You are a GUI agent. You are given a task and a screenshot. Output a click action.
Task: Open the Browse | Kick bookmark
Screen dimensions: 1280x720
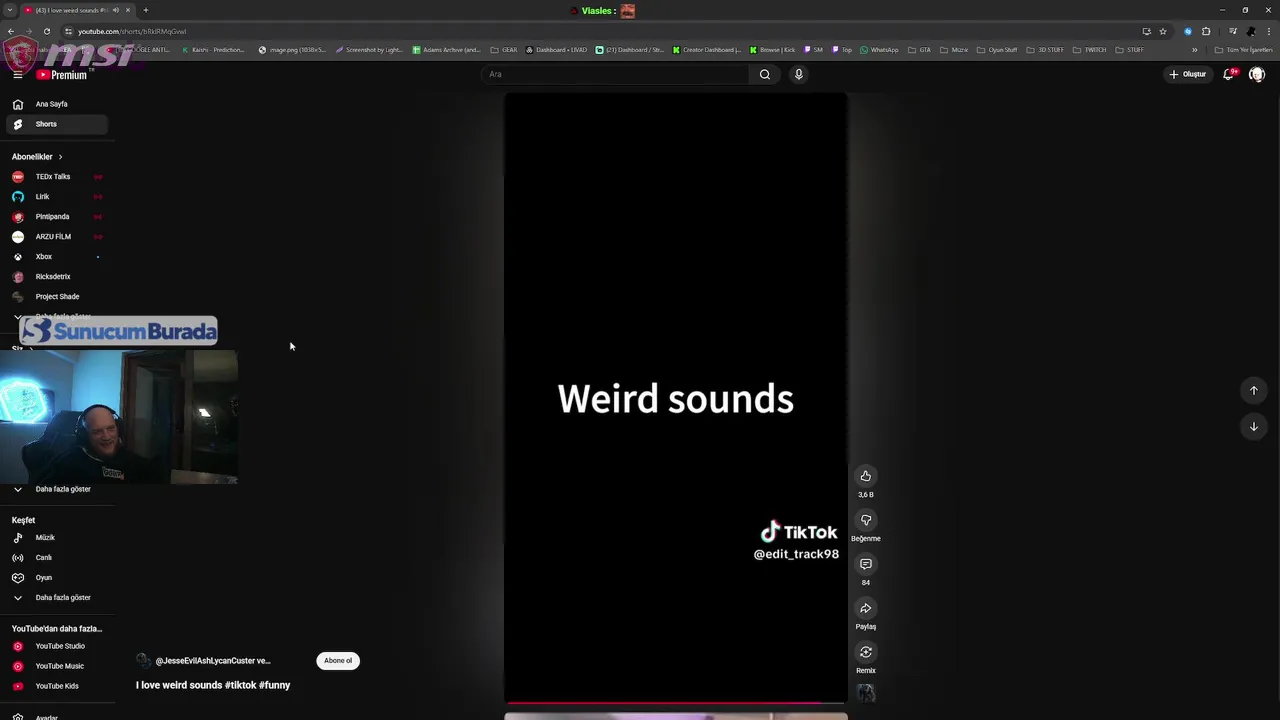(x=772, y=50)
